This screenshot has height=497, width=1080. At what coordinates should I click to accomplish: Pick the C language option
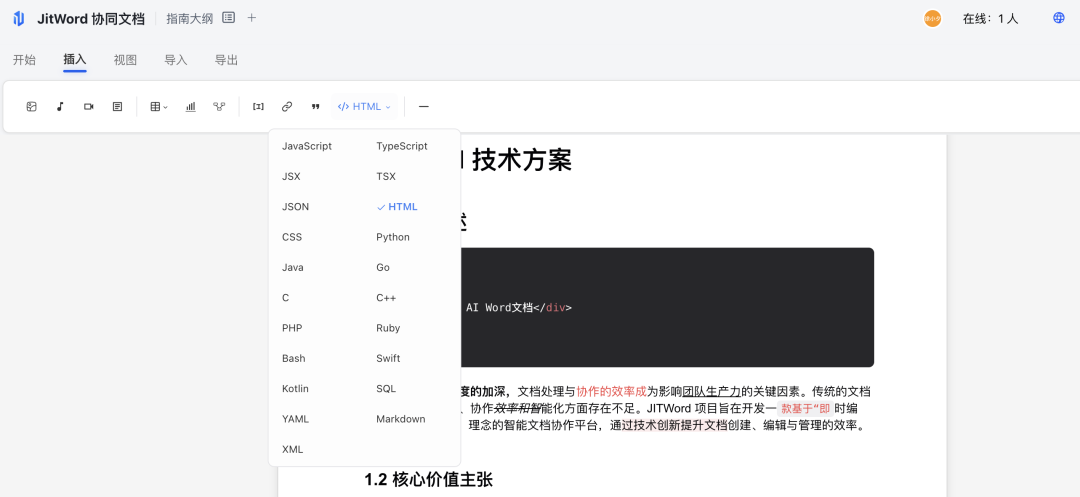(286, 297)
